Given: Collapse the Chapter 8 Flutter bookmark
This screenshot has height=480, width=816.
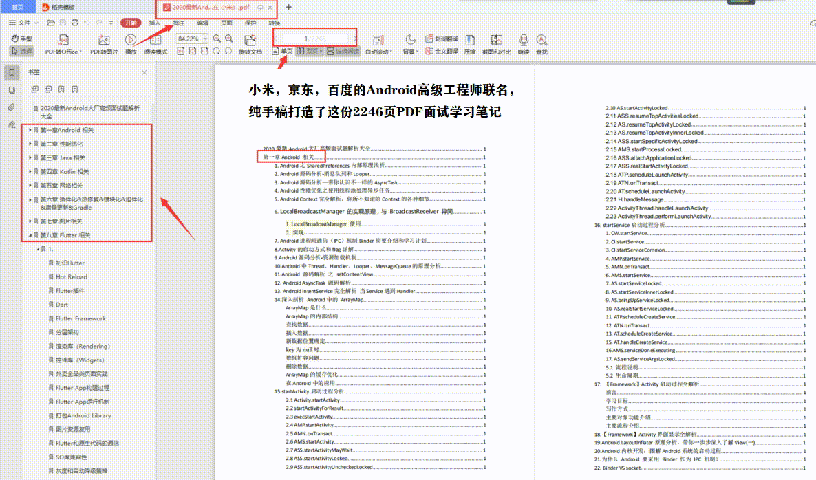Looking at the screenshot, I should [x=30, y=235].
